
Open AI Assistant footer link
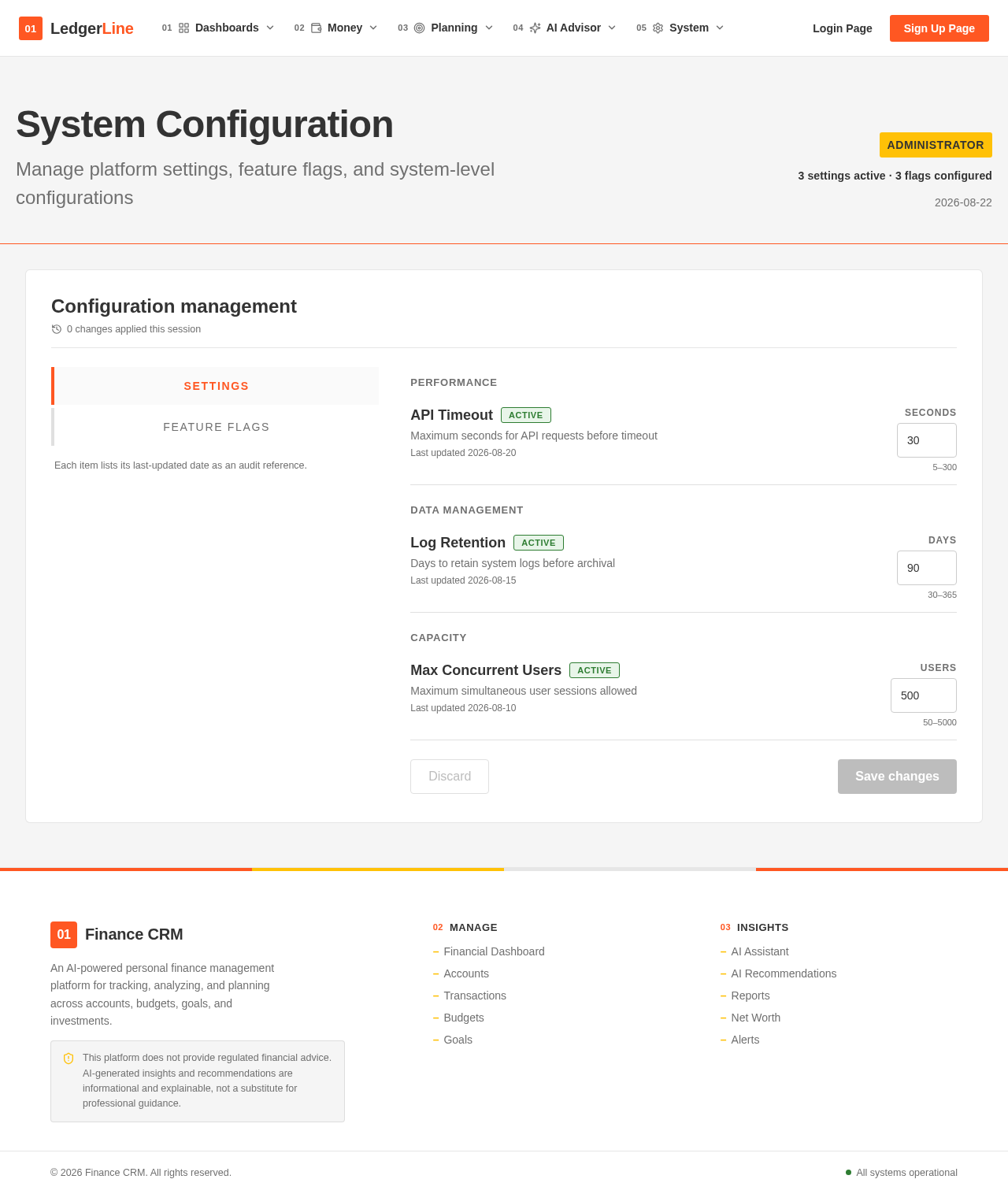coord(760,951)
